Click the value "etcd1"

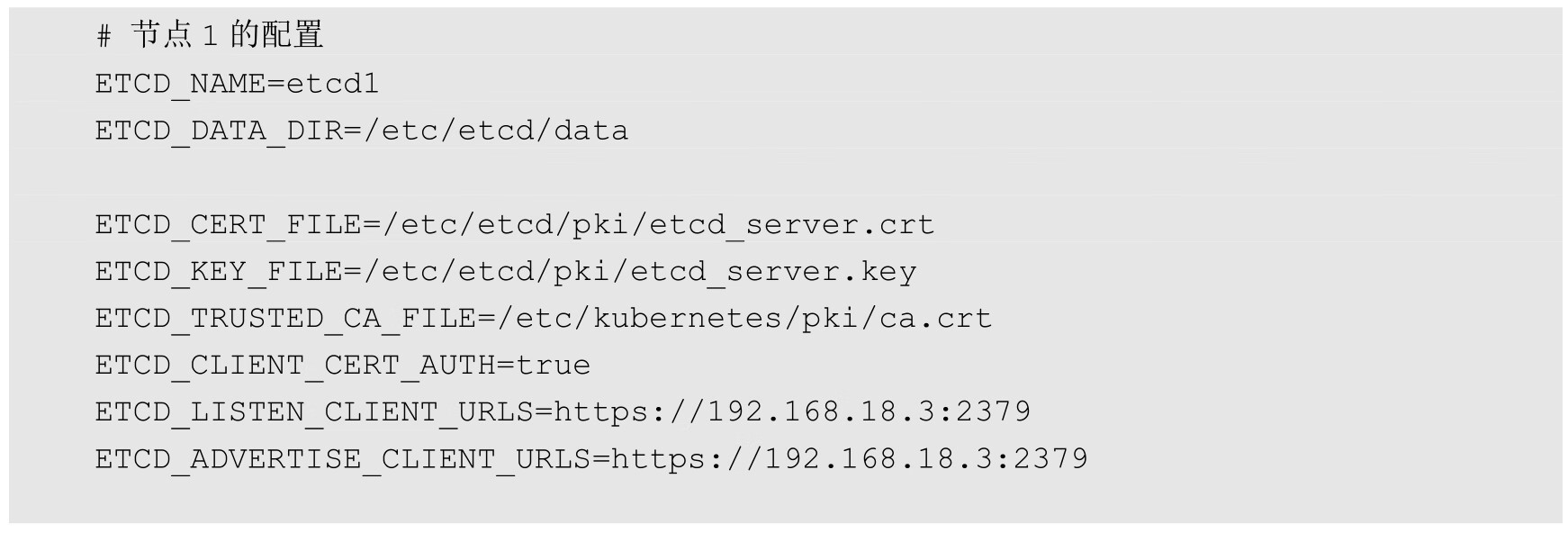pyautogui.click(x=333, y=84)
